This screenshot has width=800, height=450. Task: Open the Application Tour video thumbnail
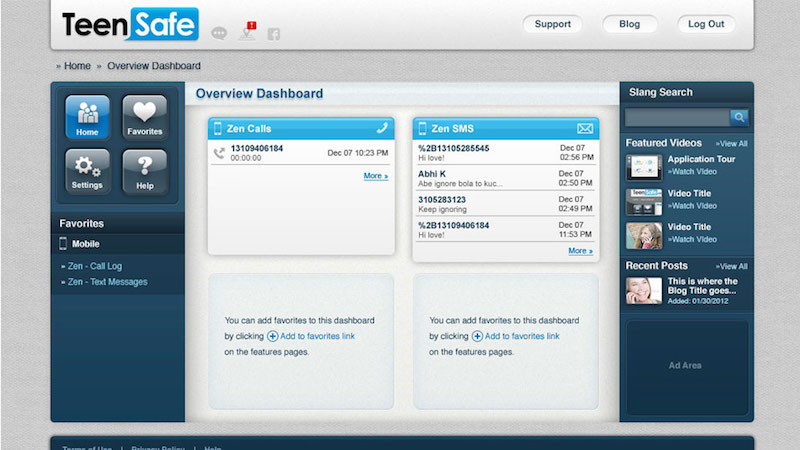click(x=643, y=166)
